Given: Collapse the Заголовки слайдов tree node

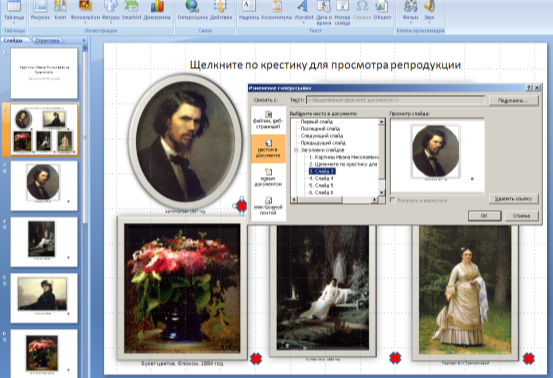Looking at the screenshot, I should pyautogui.click(x=296, y=150).
